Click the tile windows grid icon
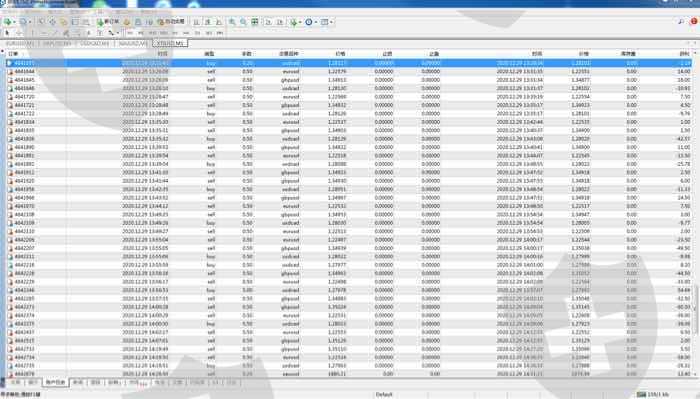This screenshot has height=399, width=700. click(x=254, y=21)
